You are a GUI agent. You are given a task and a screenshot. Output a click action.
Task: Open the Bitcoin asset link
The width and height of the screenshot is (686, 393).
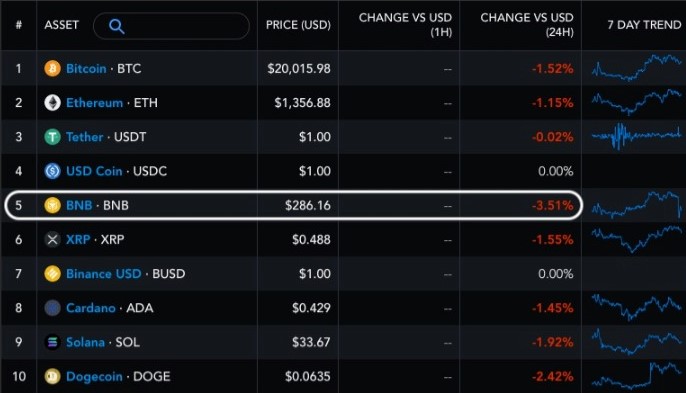86,69
